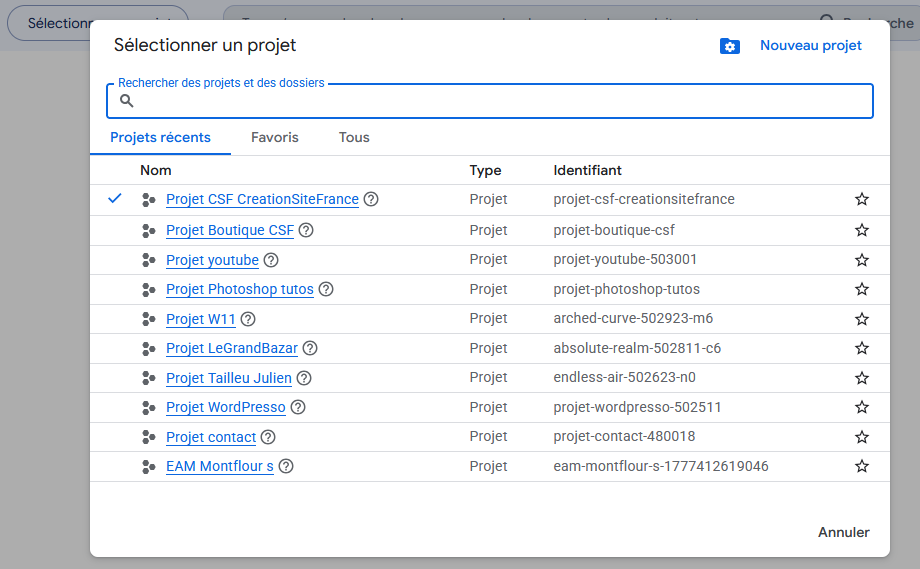Click project icon of Projet contact
This screenshot has width=920, height=569.
(148, 437)
